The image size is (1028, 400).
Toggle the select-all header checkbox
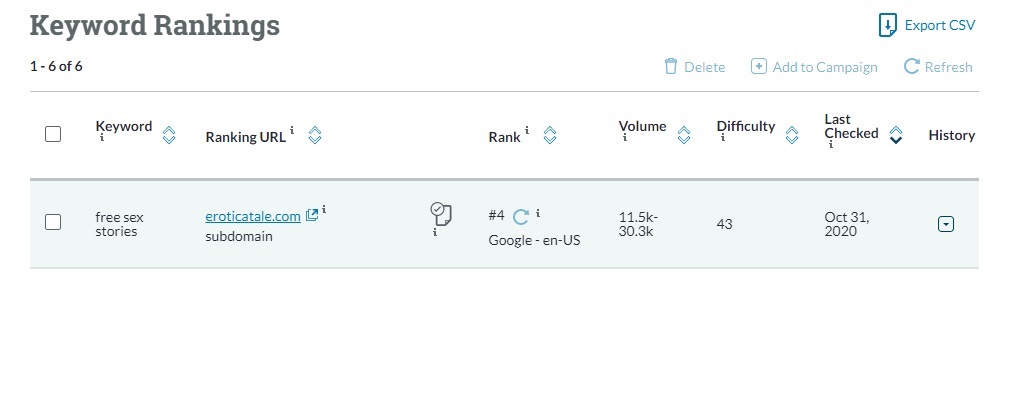point(54,134)
